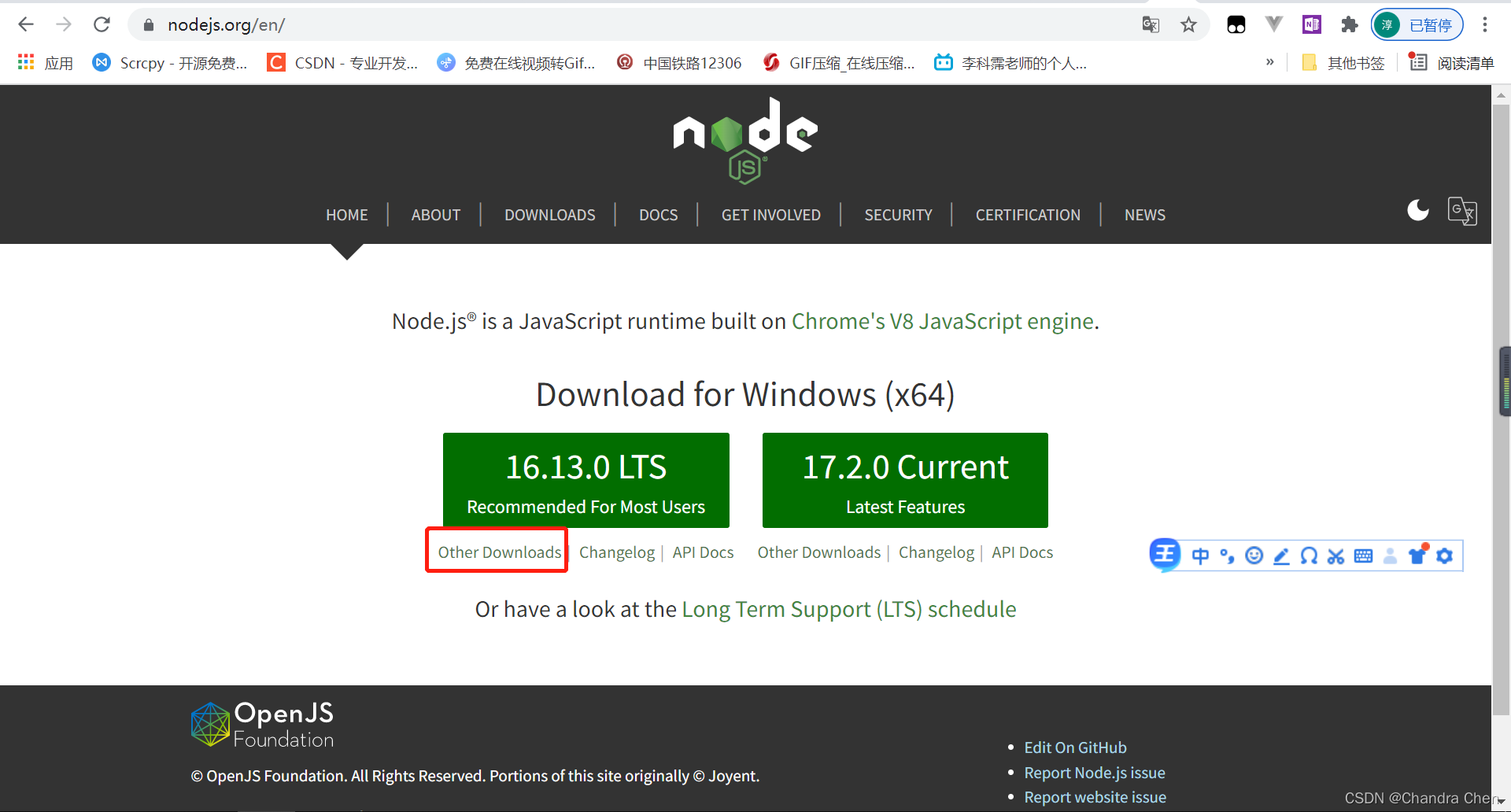This screenshot has width=1511, height=812.
Task: Open the site language switcher icon
Action: 1462,211
